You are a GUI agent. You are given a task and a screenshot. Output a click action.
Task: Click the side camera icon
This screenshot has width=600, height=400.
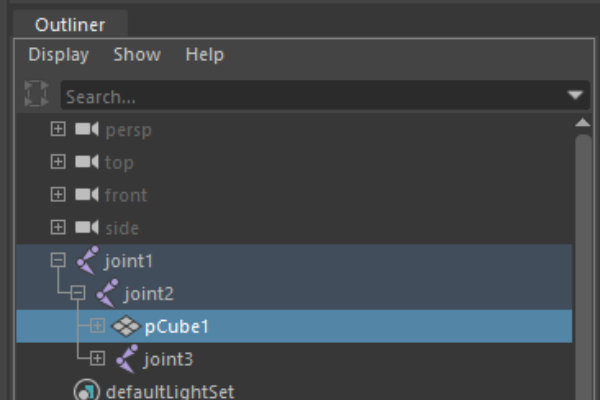(x=86, y=227)
